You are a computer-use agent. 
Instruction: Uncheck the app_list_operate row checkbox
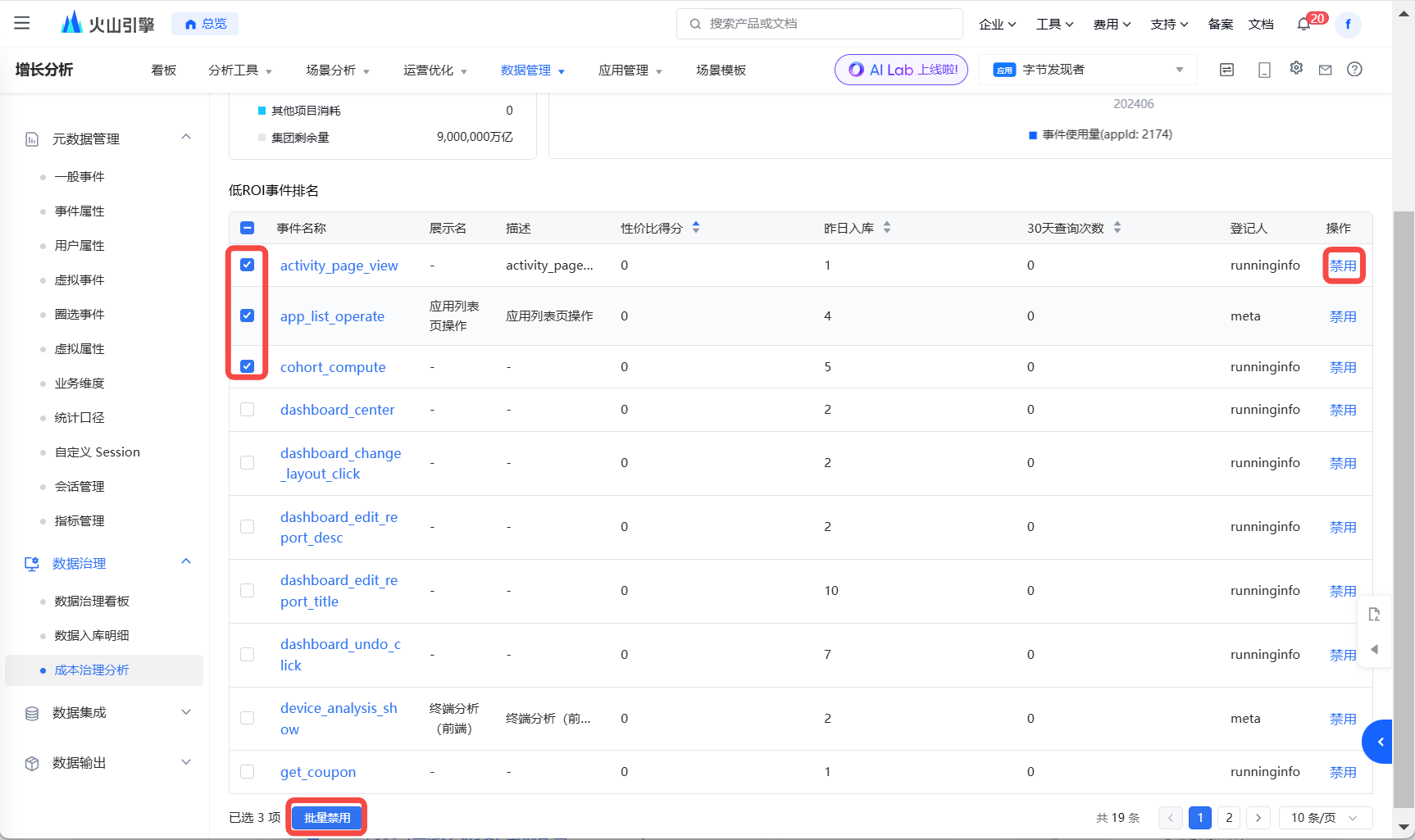tap(248, 316)
